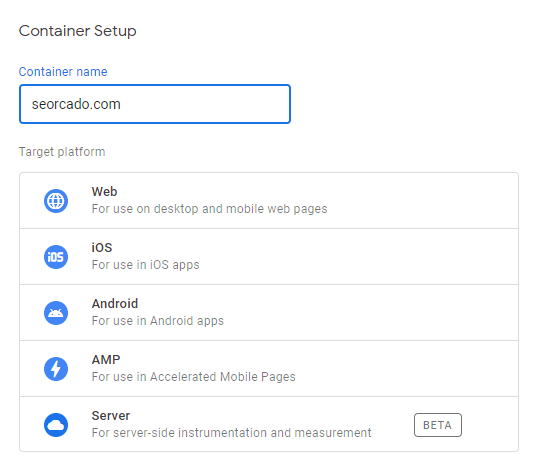Viewport: 540px width, 468px height.
Task: Click the AMP lightning bolt icon
Action: (x=56, y=369)
